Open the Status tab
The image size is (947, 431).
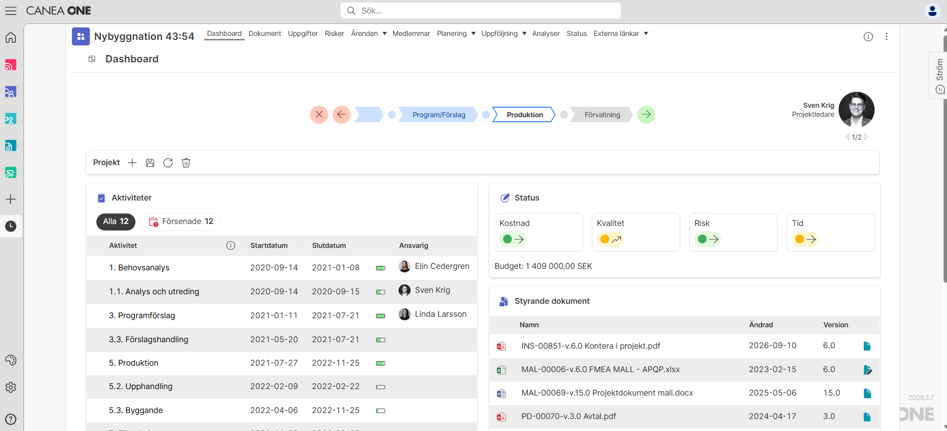[x=577, y=34]
